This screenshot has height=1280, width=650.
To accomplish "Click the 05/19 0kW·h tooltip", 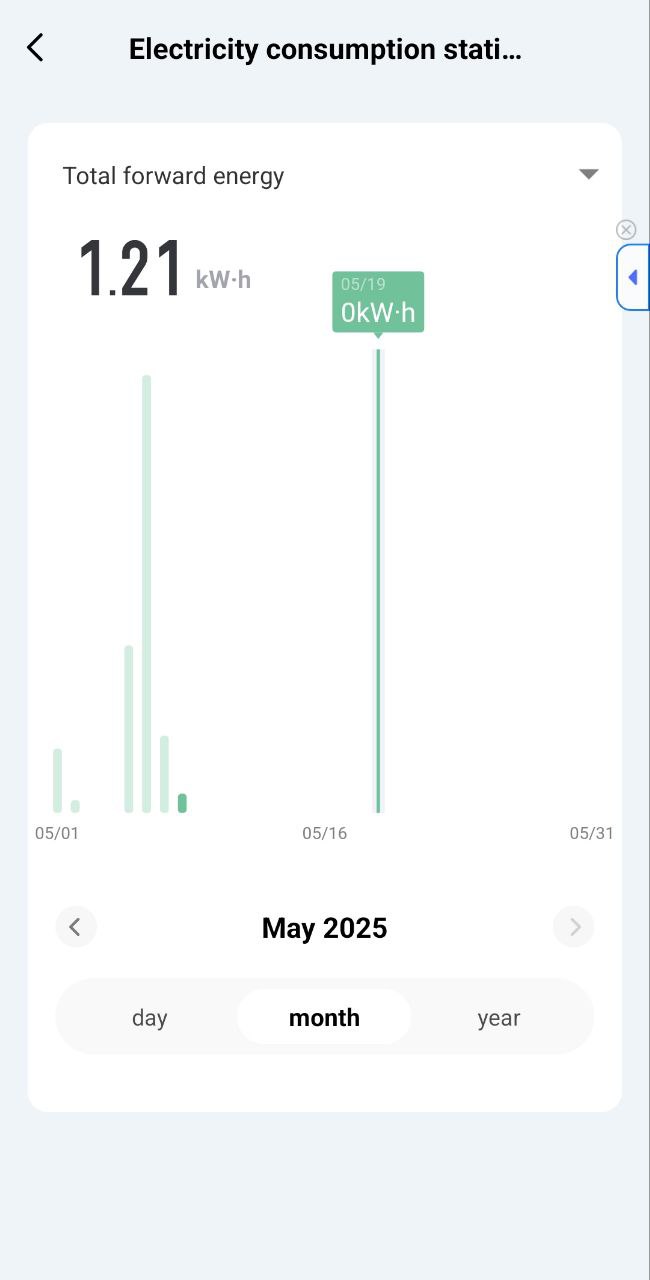I will point(378,301).
